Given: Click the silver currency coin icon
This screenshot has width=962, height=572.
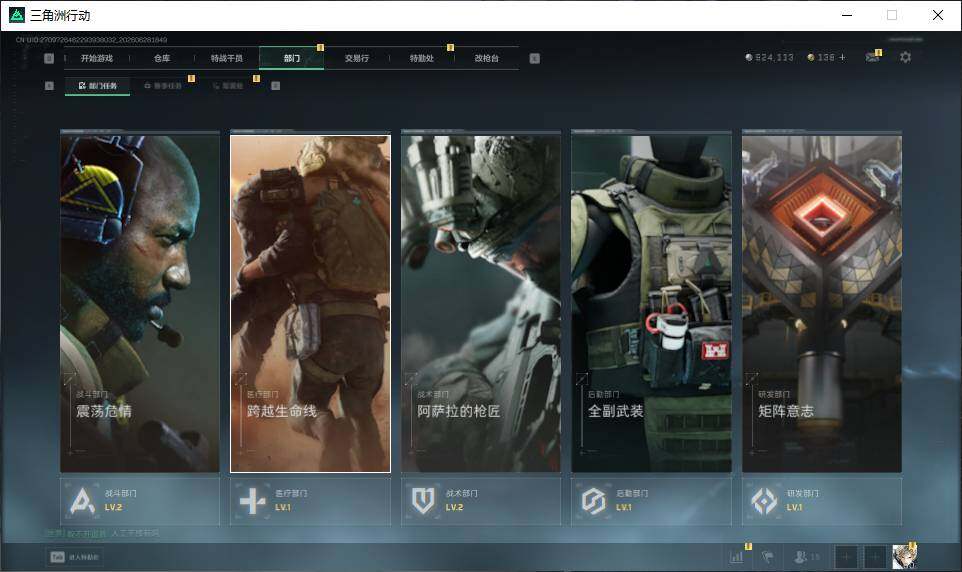Looking at the screenshot, I should (748, 57).
